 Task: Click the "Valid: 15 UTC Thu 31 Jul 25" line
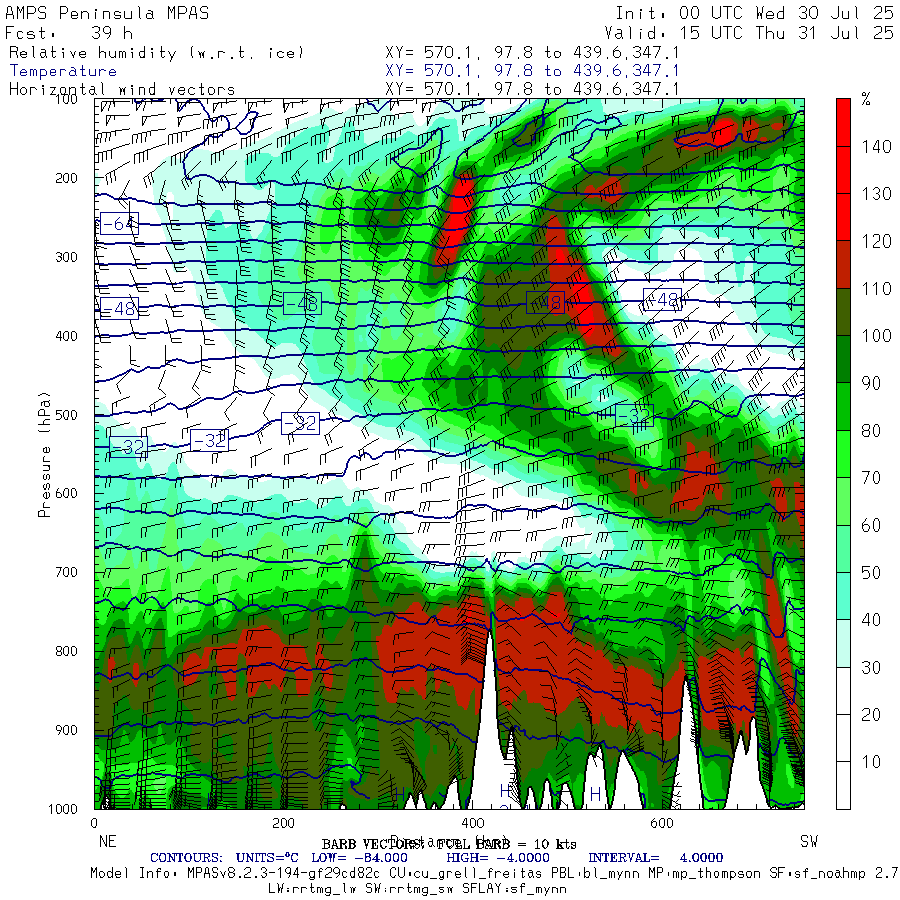(749, 33)
